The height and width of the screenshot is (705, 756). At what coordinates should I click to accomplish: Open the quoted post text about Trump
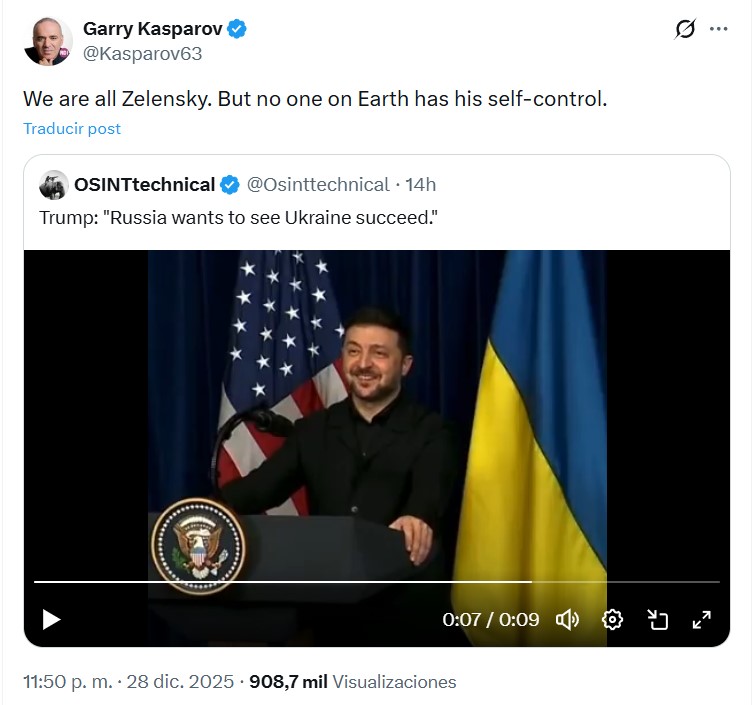pos(239,218)
